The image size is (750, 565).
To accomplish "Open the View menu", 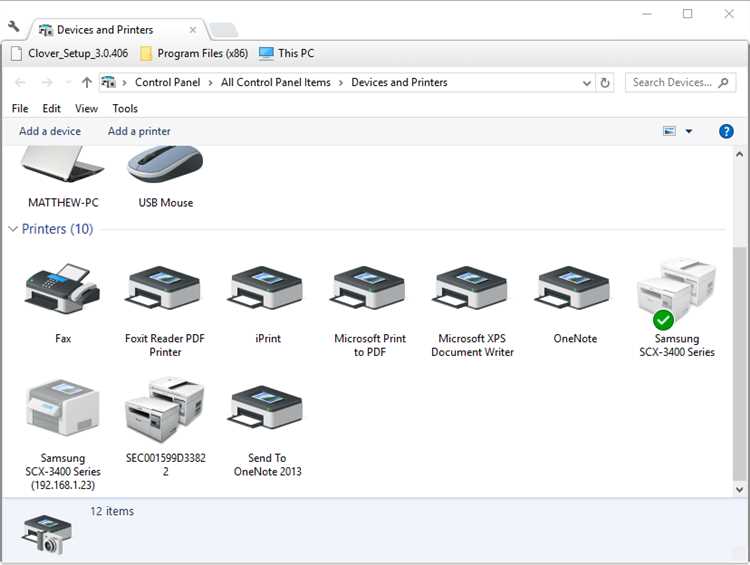I will tap(87, 109).
